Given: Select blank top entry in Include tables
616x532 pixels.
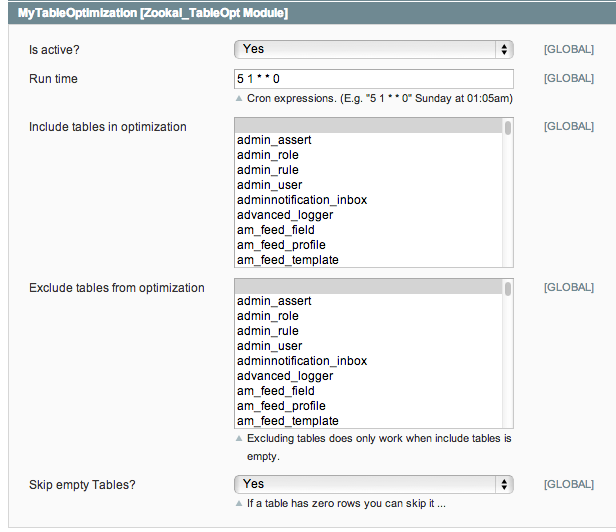Looking at the screenshot, I should [368, 126].
